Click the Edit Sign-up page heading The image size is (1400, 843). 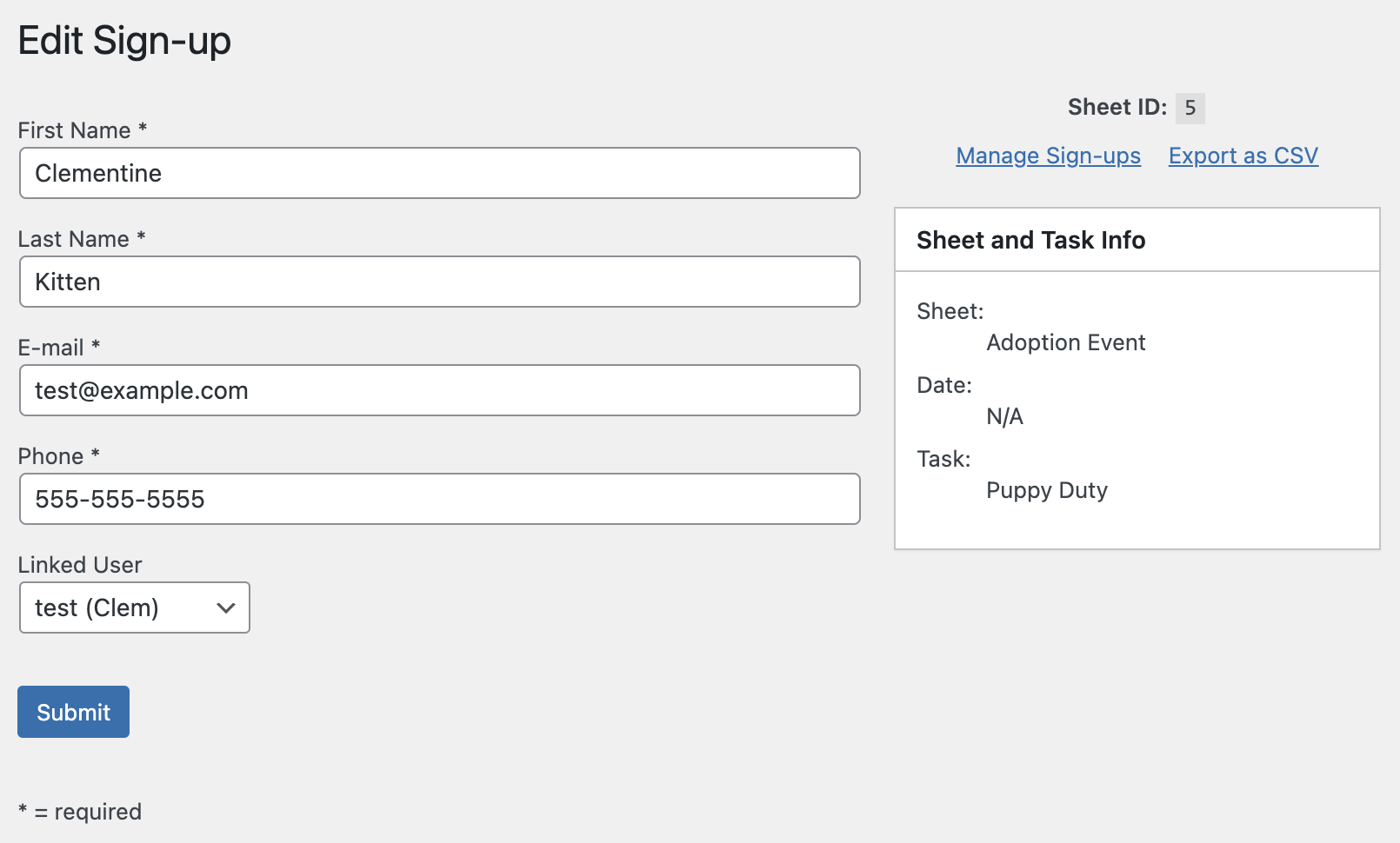pos(124,41)
